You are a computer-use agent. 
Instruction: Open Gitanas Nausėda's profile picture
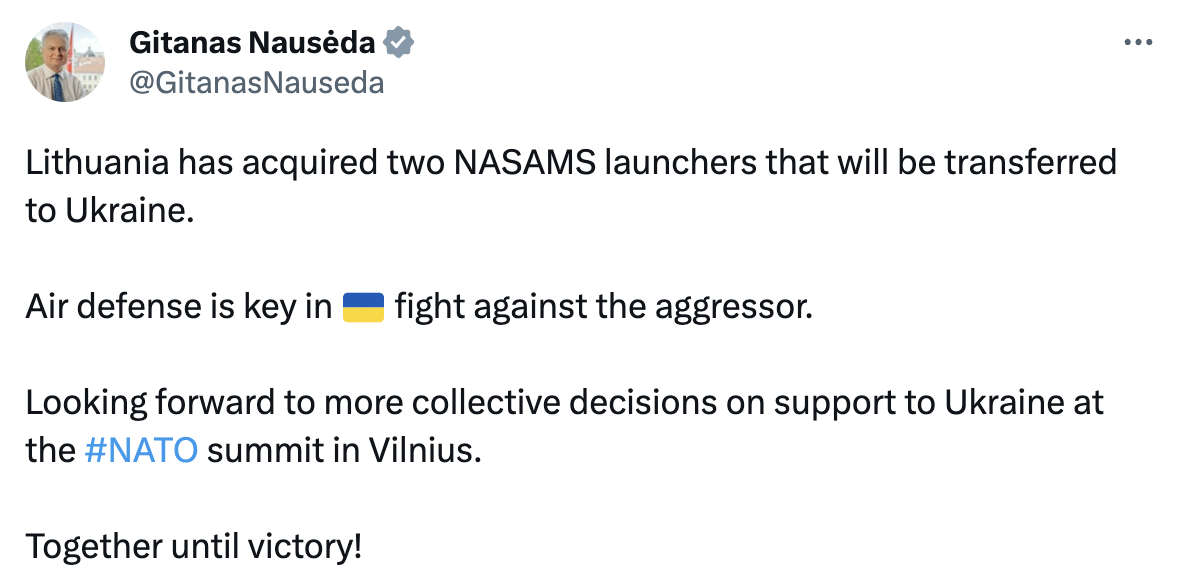(x=65, y=62)
